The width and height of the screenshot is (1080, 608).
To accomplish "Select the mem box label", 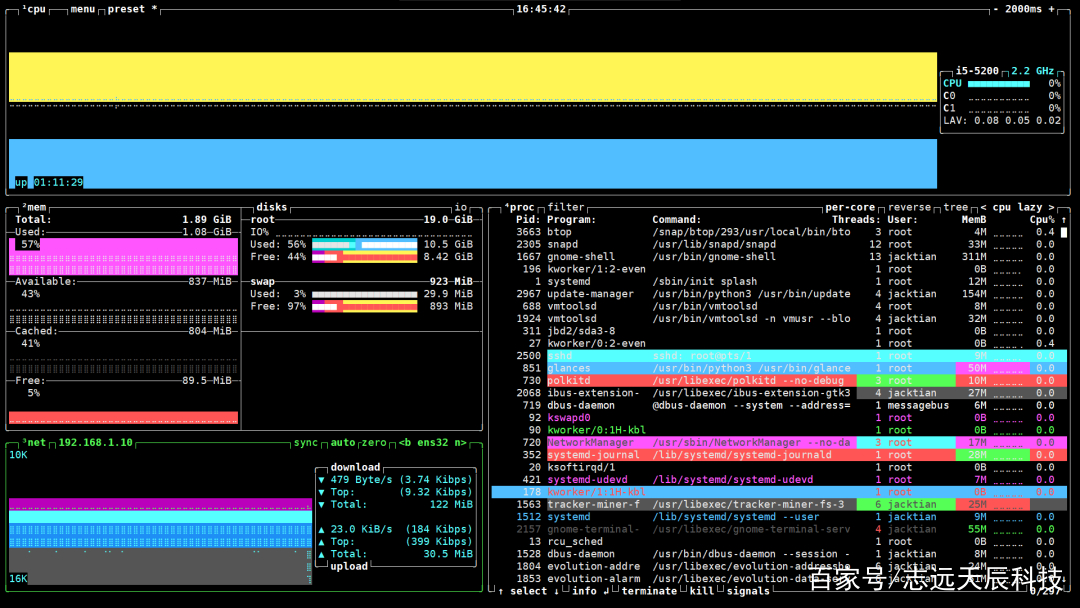I will click(x=34, y=207).
